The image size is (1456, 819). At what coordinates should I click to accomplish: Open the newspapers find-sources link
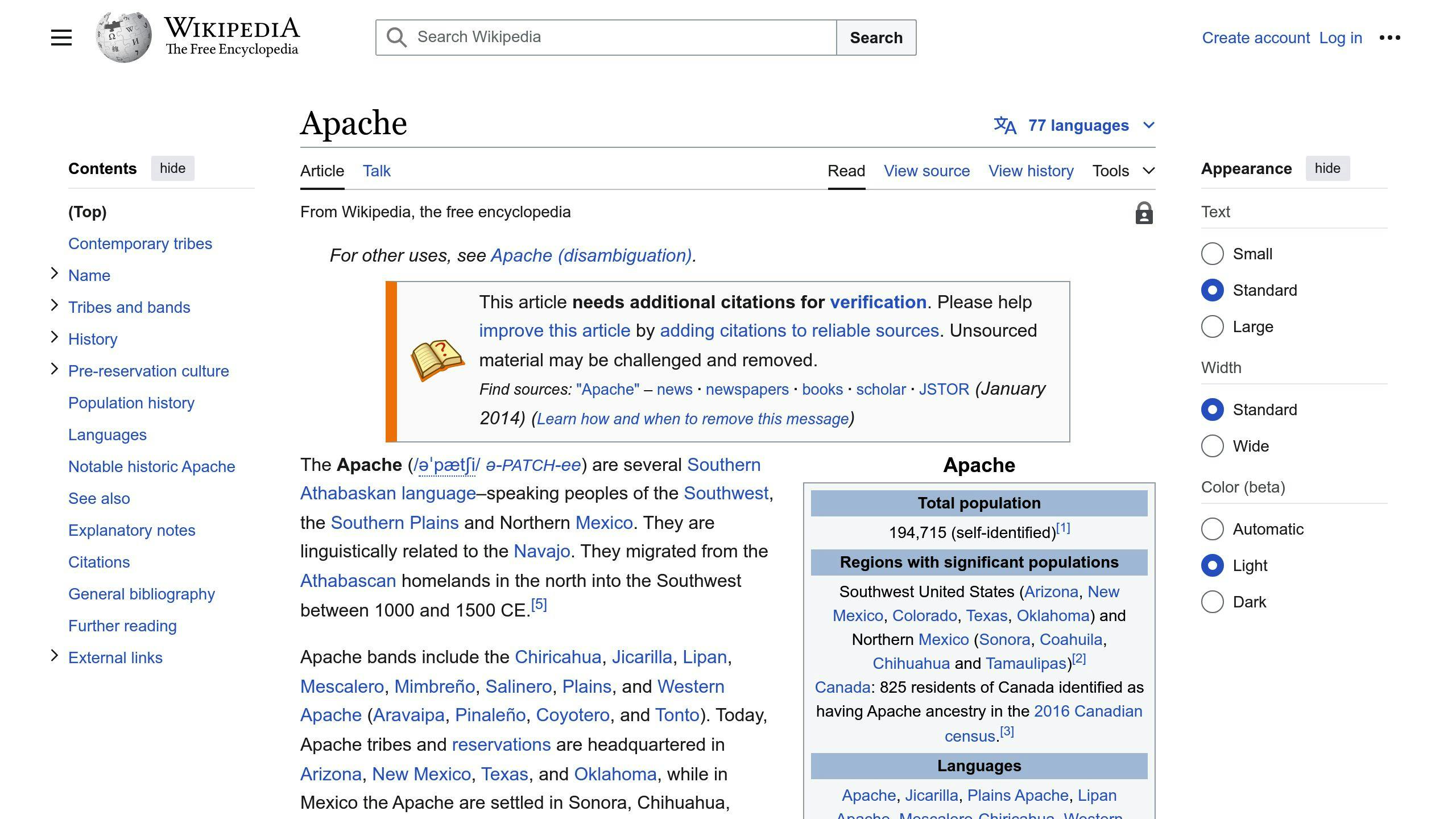click(x=747, y=389)
